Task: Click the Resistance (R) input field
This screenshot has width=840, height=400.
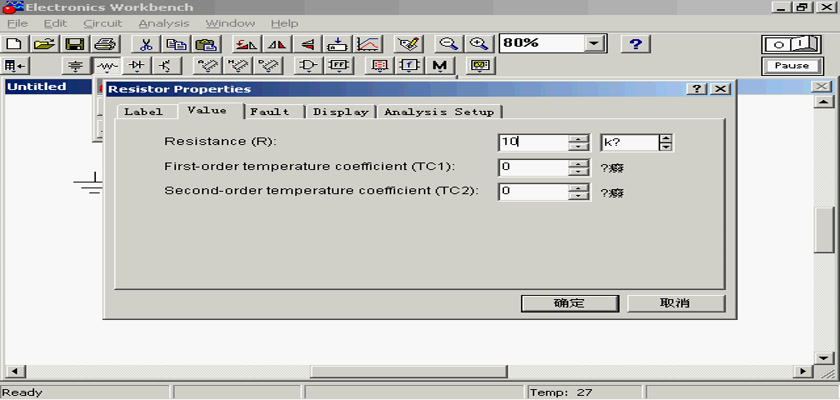Action: point(532,142)
